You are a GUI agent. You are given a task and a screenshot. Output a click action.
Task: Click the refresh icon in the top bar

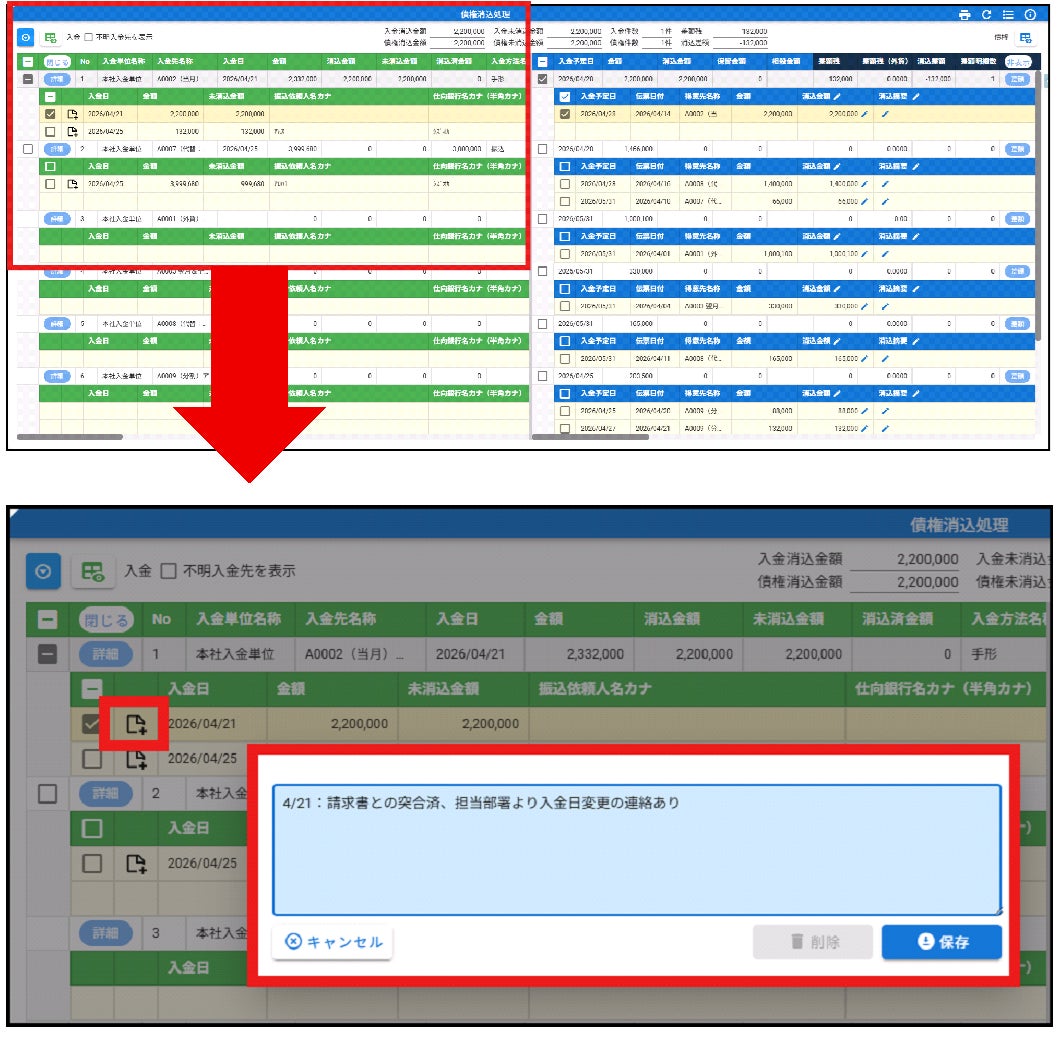986,15
